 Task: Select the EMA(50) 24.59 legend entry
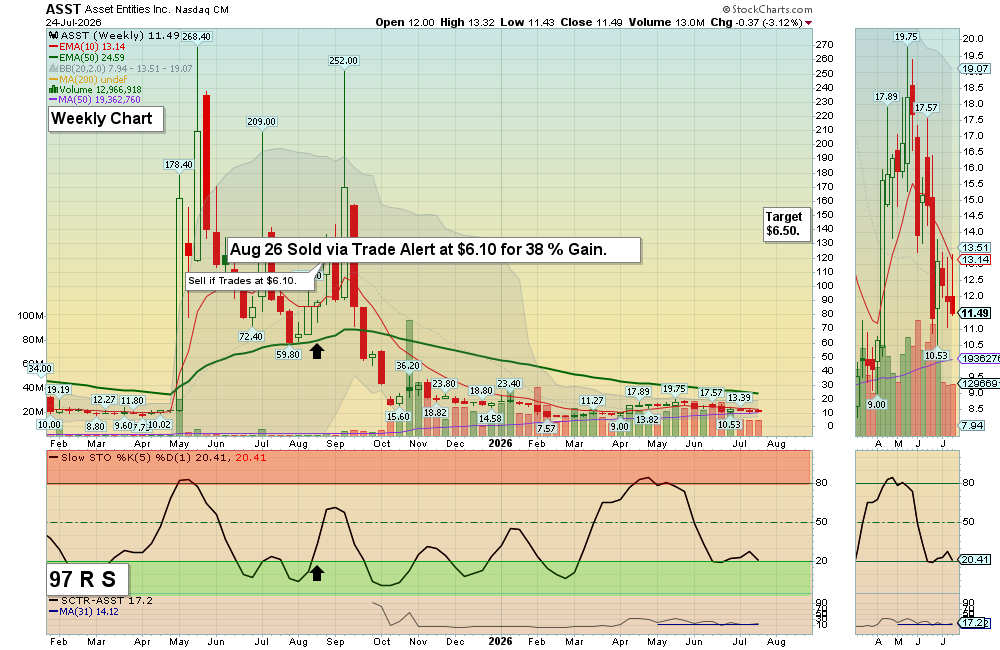pyautogui.click(x=87, y=57)
